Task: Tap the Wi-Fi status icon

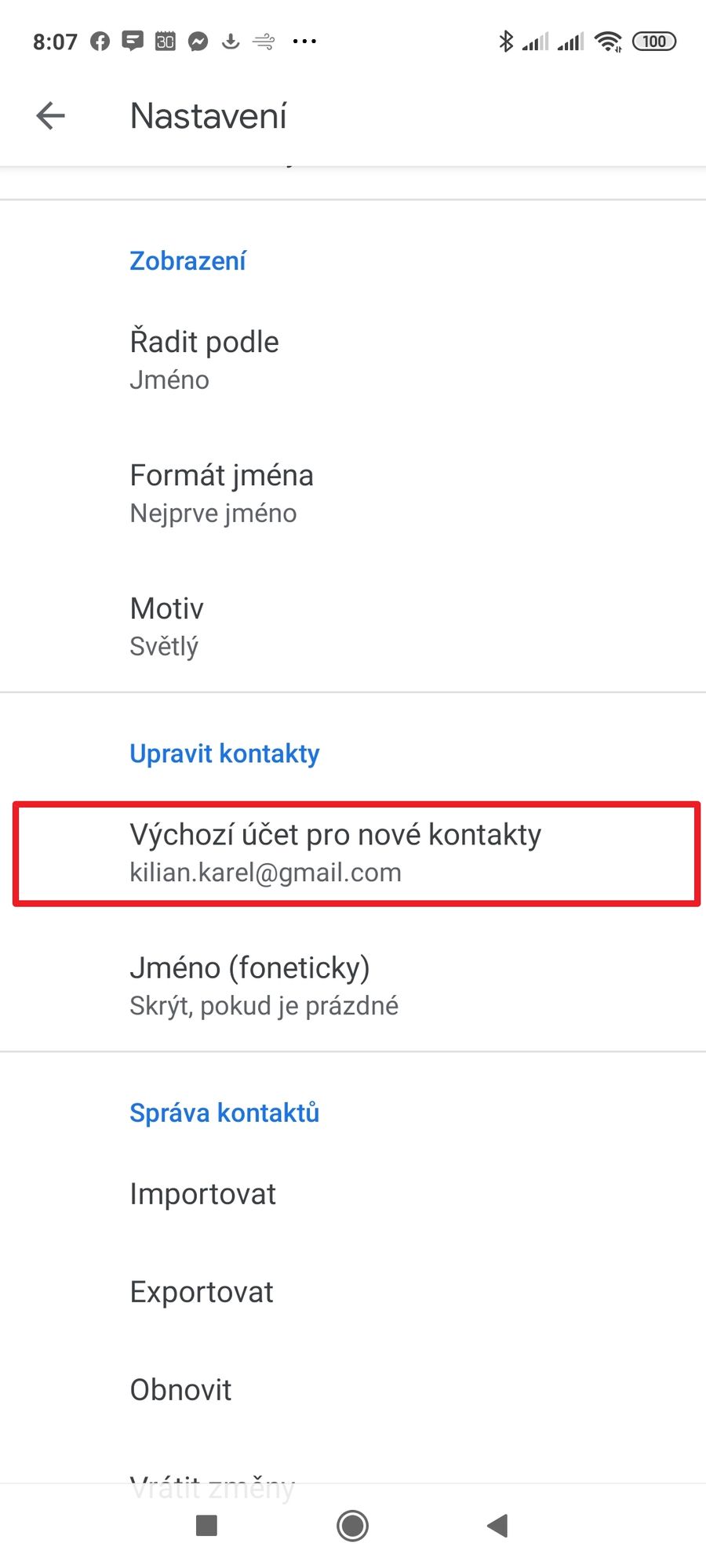Action: [x=608, y=42]
